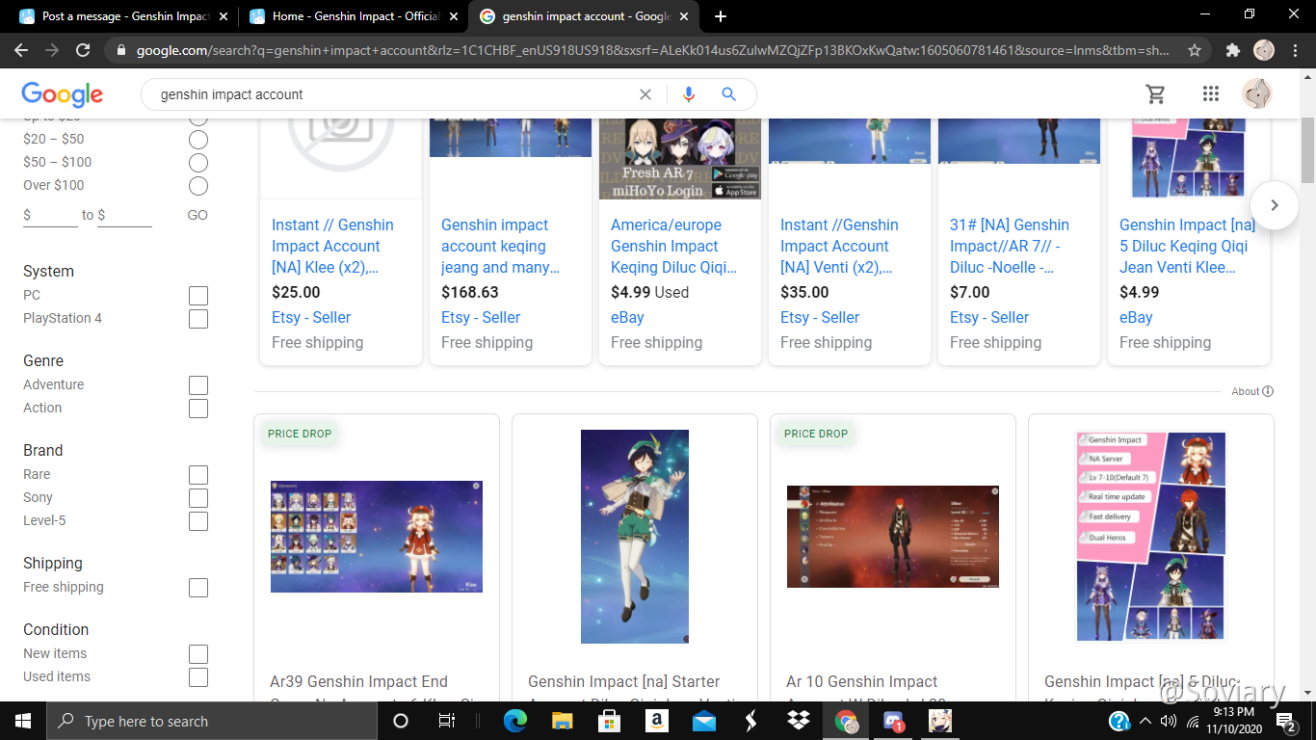Image resolution: width=1316 pixels, height=740 pixels.
Task: Check the Action genre filter
Action: coord(198,408)
